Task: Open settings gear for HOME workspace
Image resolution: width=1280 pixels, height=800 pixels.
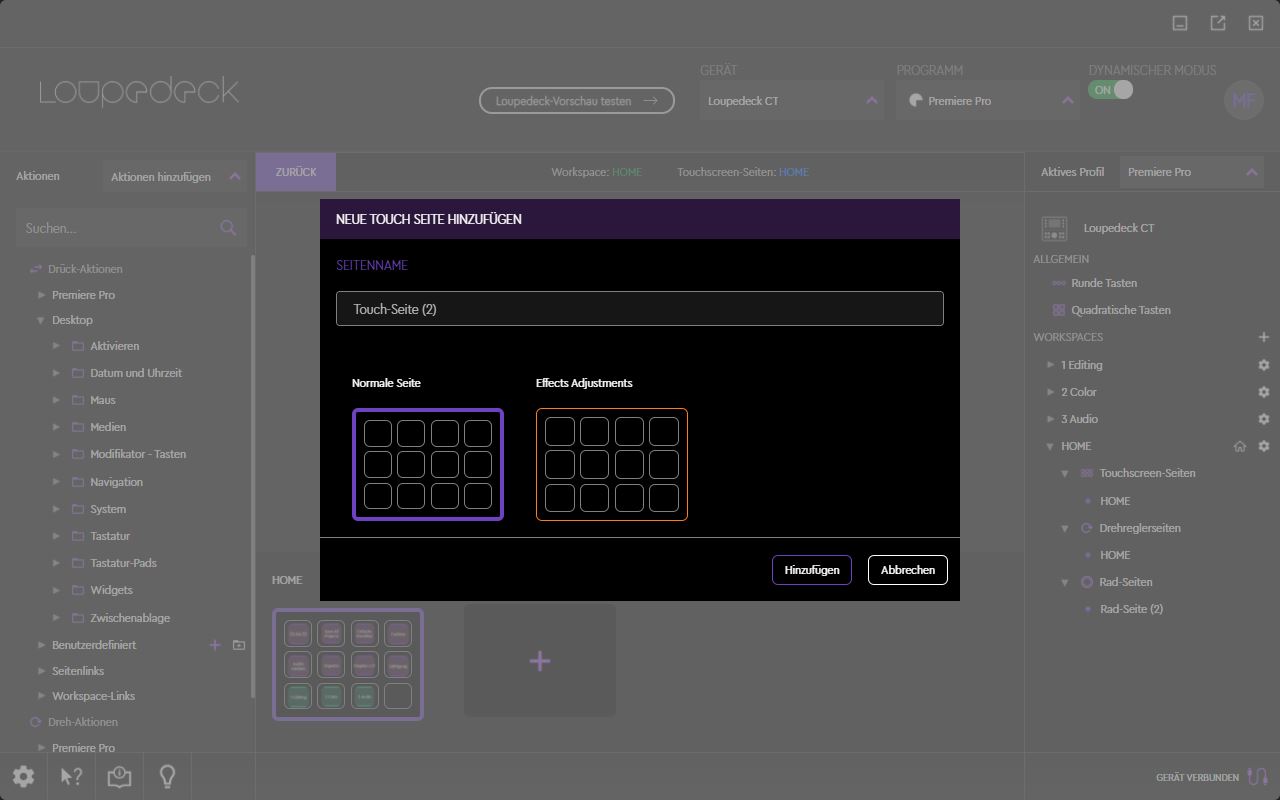Action: (1264, 446)
